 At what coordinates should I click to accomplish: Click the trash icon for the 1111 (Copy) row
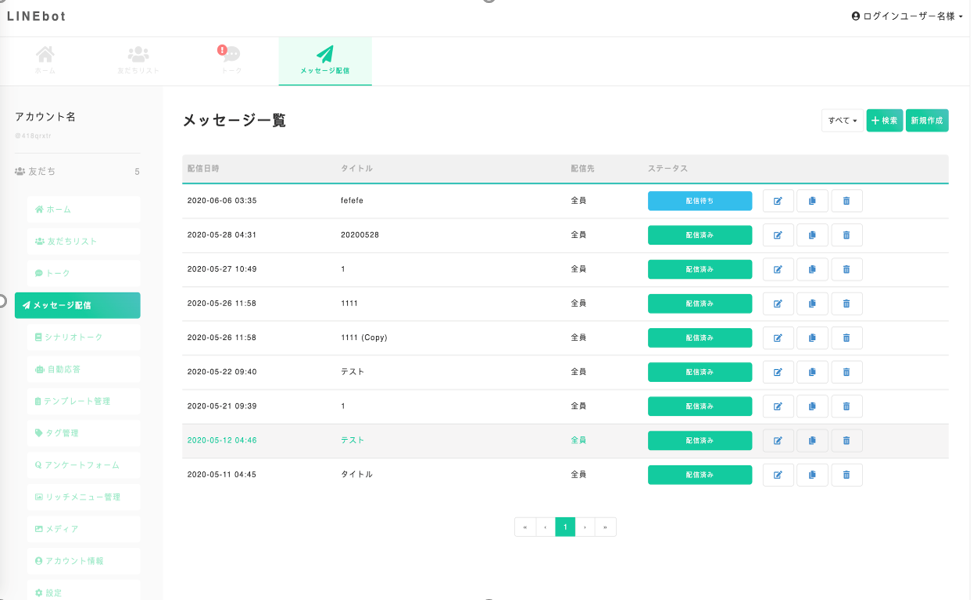(x=846, y=338)
